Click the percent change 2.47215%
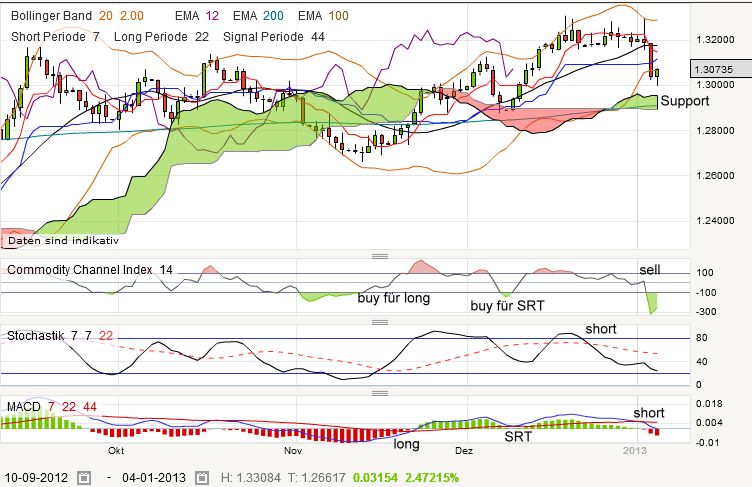This screenshot has height=487, width=752. click(432, 478)
